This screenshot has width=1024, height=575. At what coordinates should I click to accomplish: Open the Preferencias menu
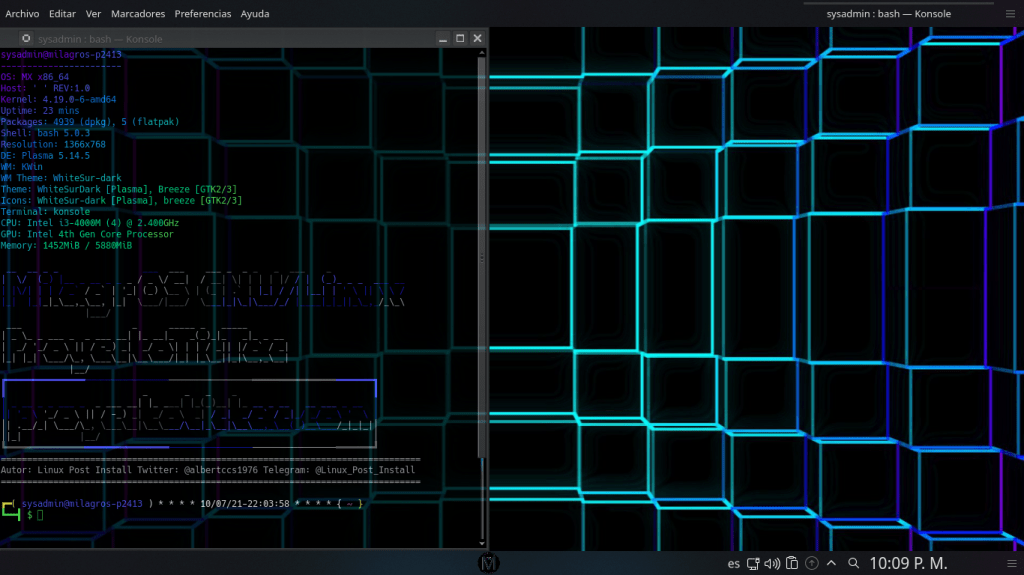click(202, 14)
